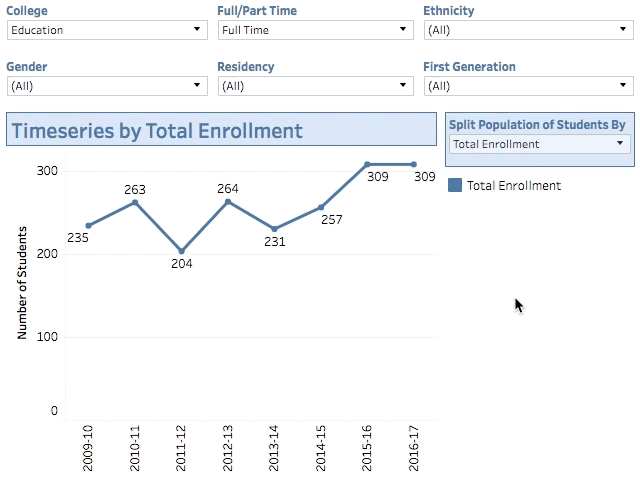Image resolution: width=640 pixels, height=480 pixels.
Task: Open the Ethnicity filter dropdown
Action: (529, 30)
